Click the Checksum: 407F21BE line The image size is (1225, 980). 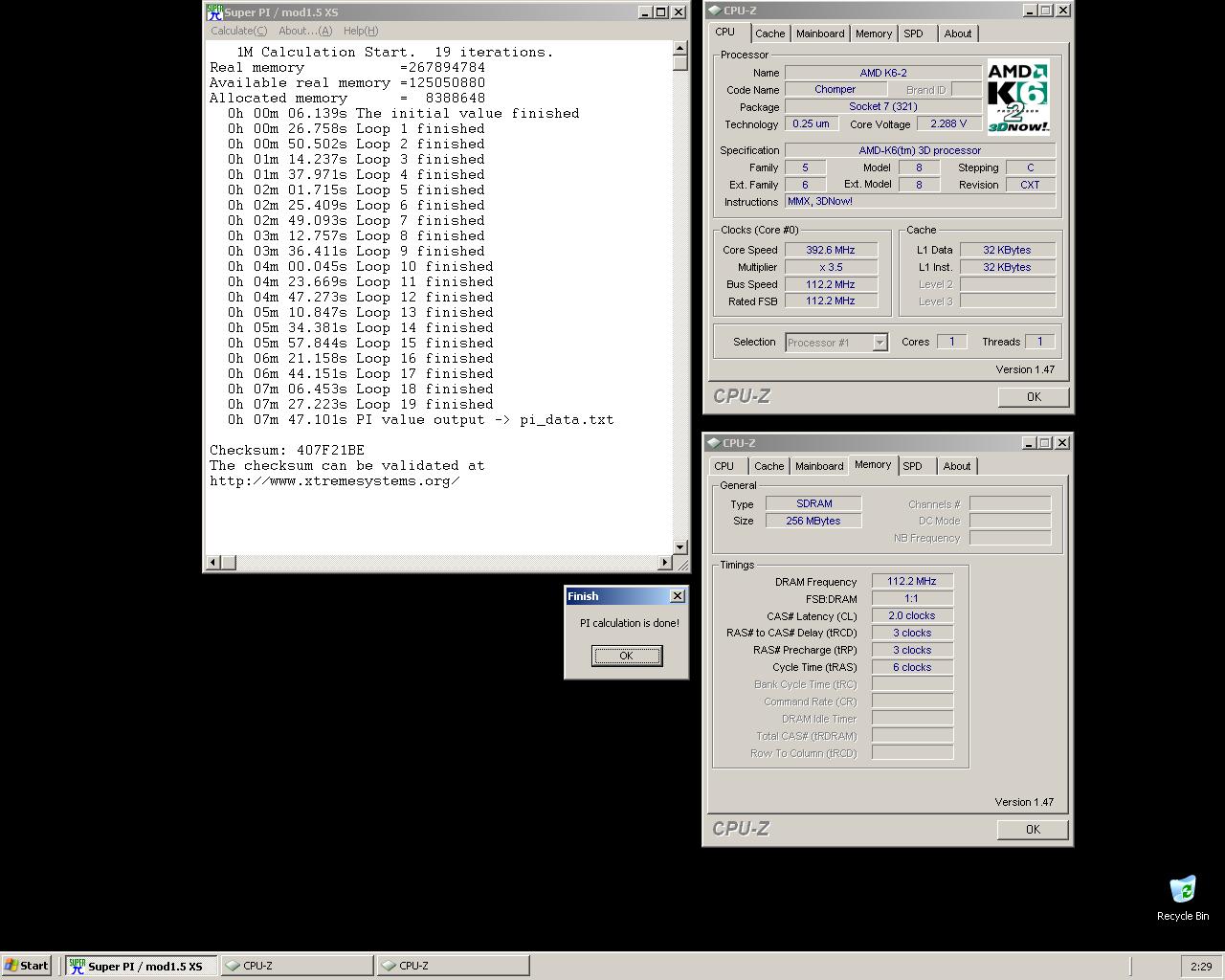(x=287, y=450)
